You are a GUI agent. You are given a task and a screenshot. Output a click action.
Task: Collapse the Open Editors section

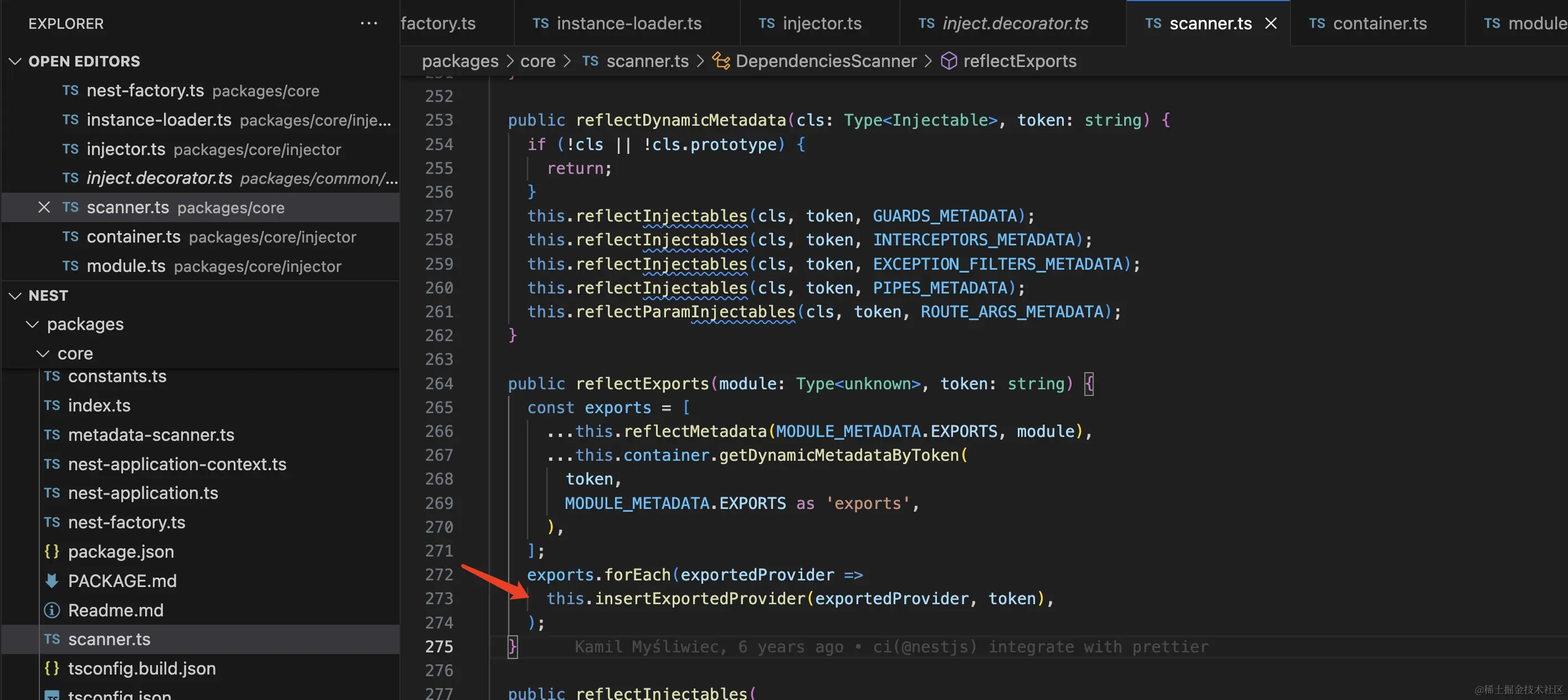pos(15,61)
